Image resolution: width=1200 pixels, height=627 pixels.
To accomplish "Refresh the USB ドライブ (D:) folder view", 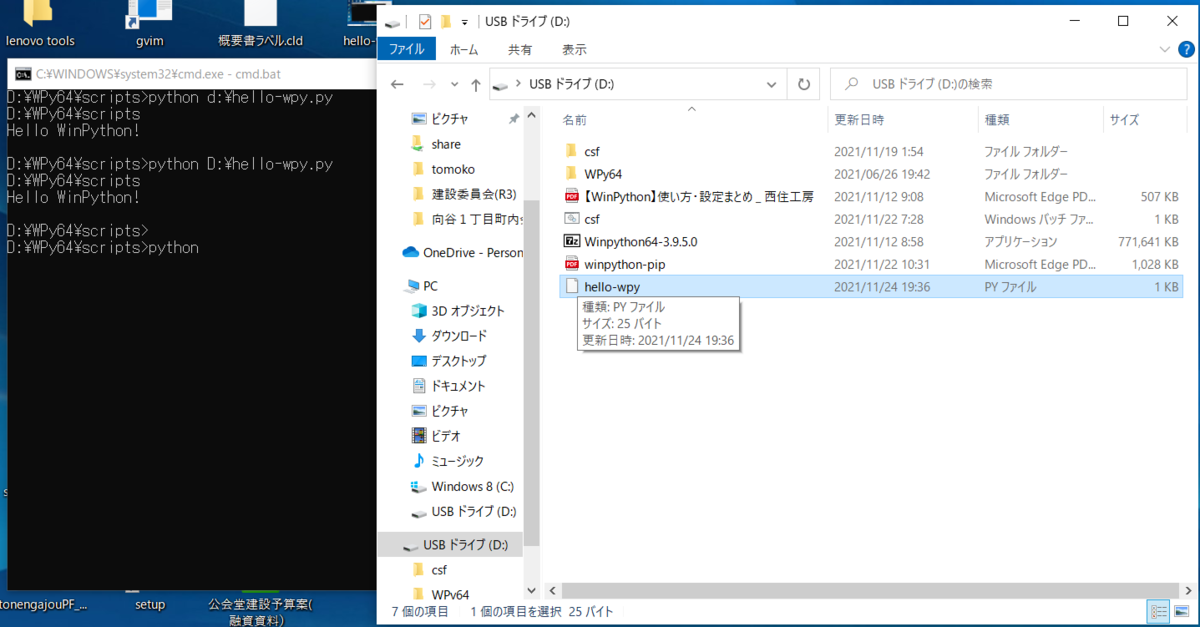I will 802,85.
